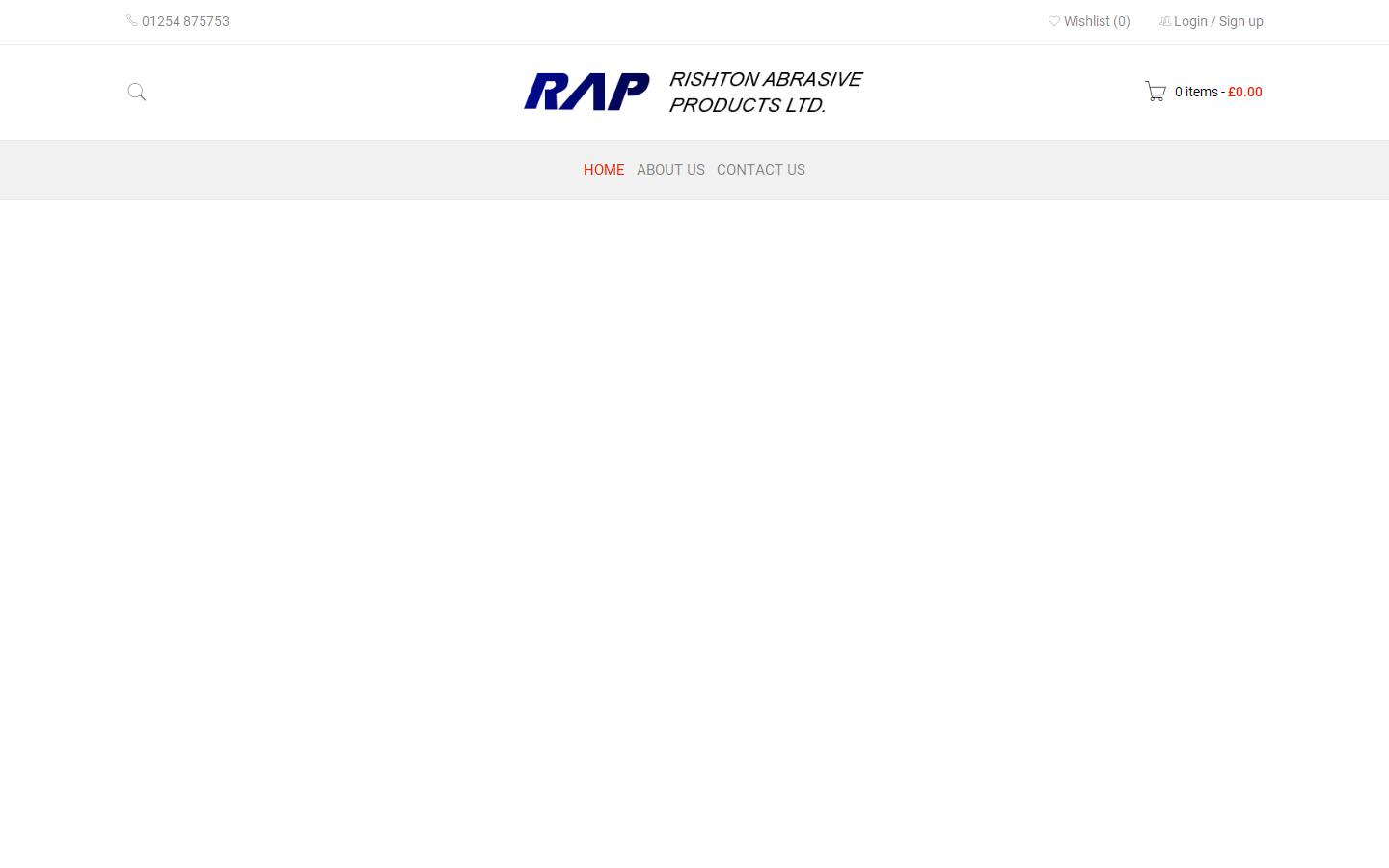Viewport: 1389px width, 868px height.
Task: Open the CONTACT US navigation item
Action: point(761,170)
